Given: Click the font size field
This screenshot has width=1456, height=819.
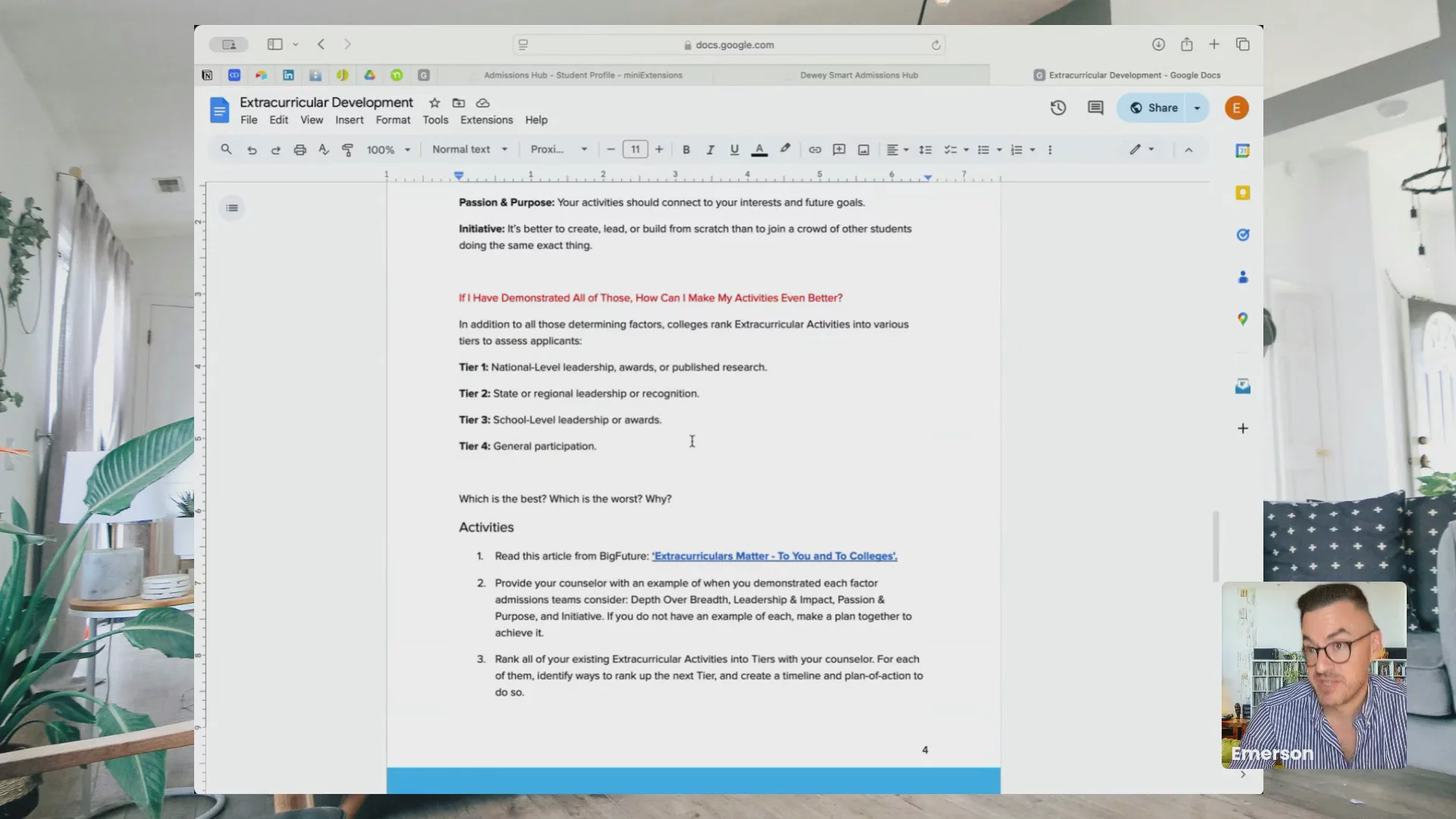Looking at the screenshot, I should [x=635, y=149].
